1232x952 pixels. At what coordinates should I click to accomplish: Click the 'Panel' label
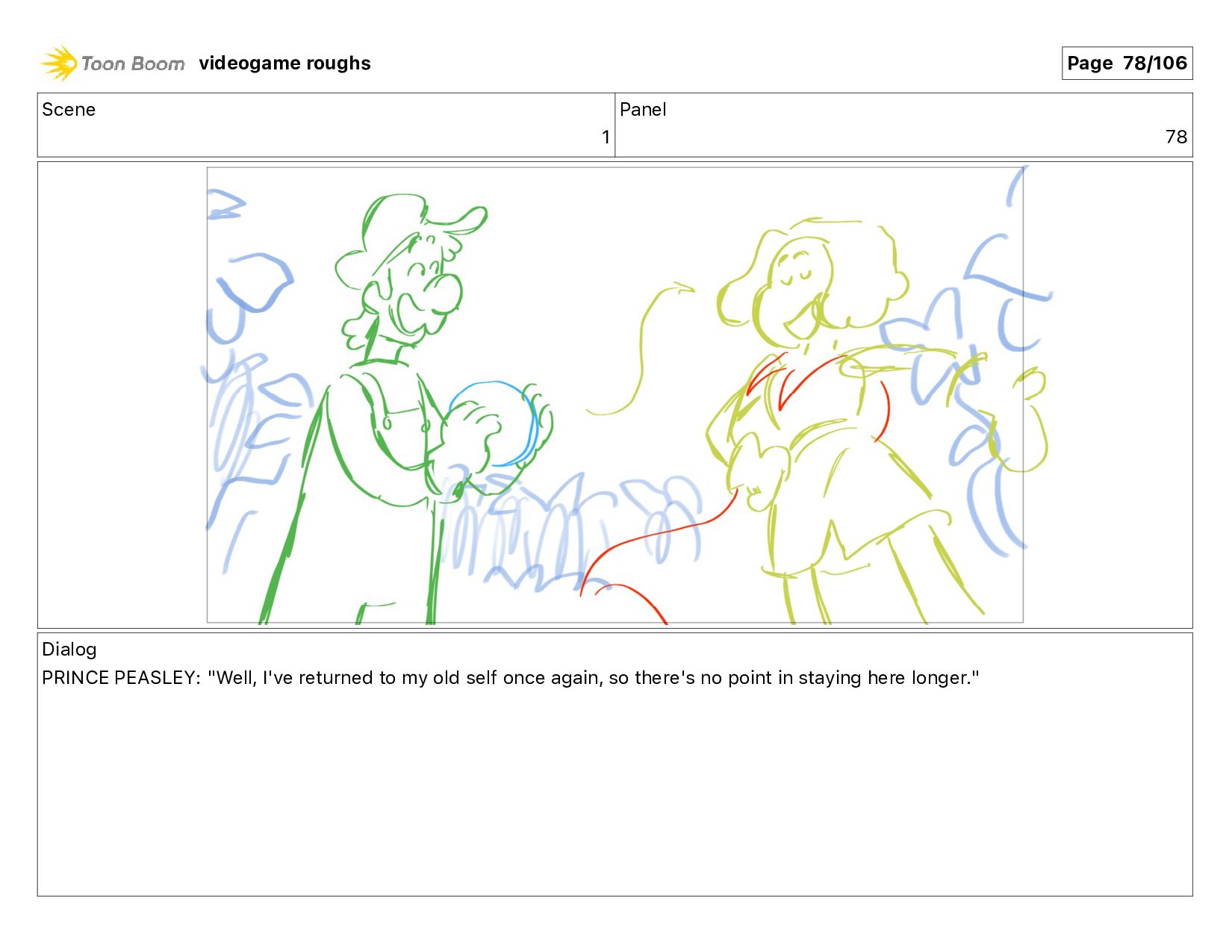pyautogui.click(x=643, y=110)
